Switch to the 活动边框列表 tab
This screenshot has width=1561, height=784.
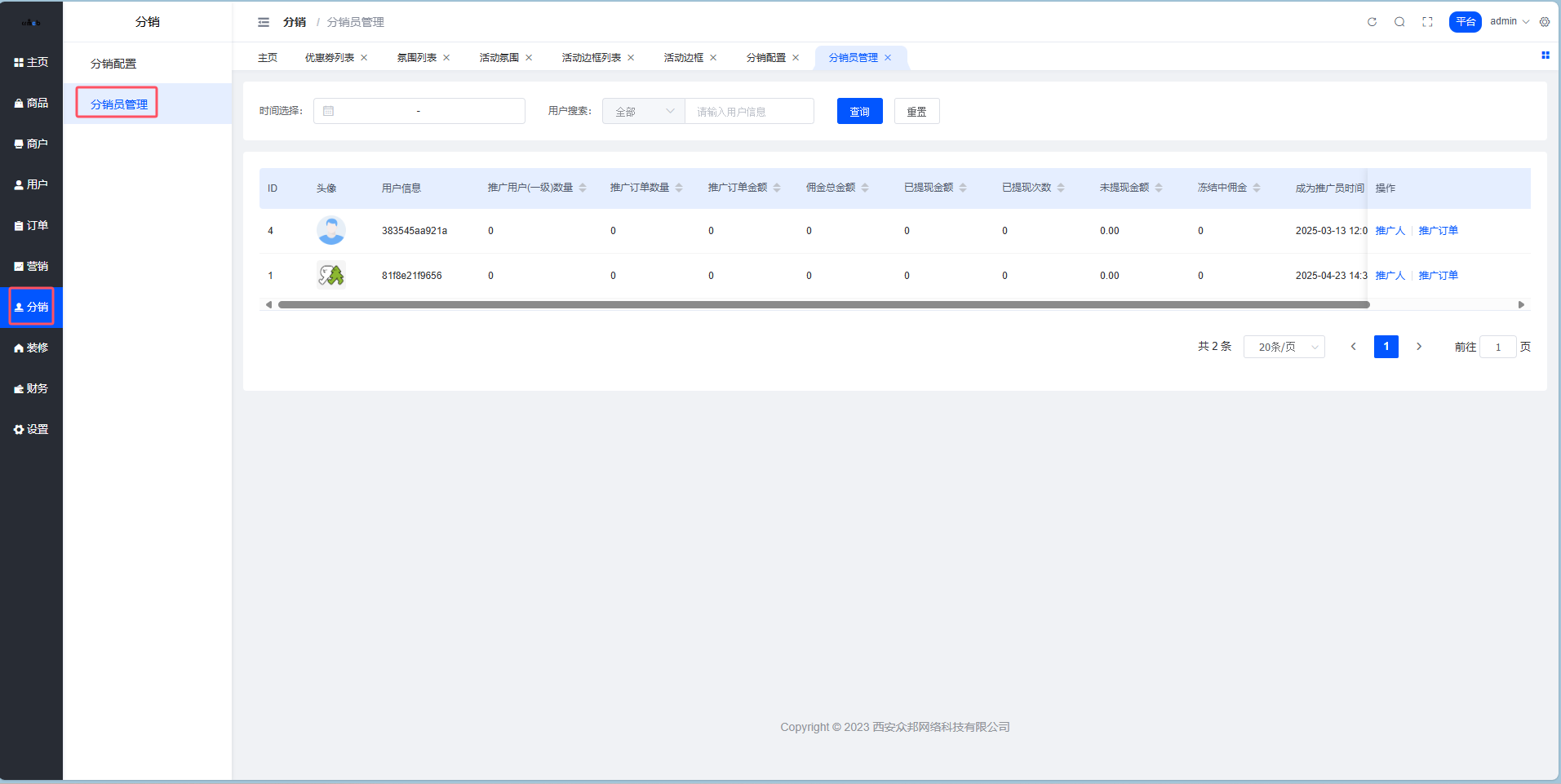tap(591, 58)
